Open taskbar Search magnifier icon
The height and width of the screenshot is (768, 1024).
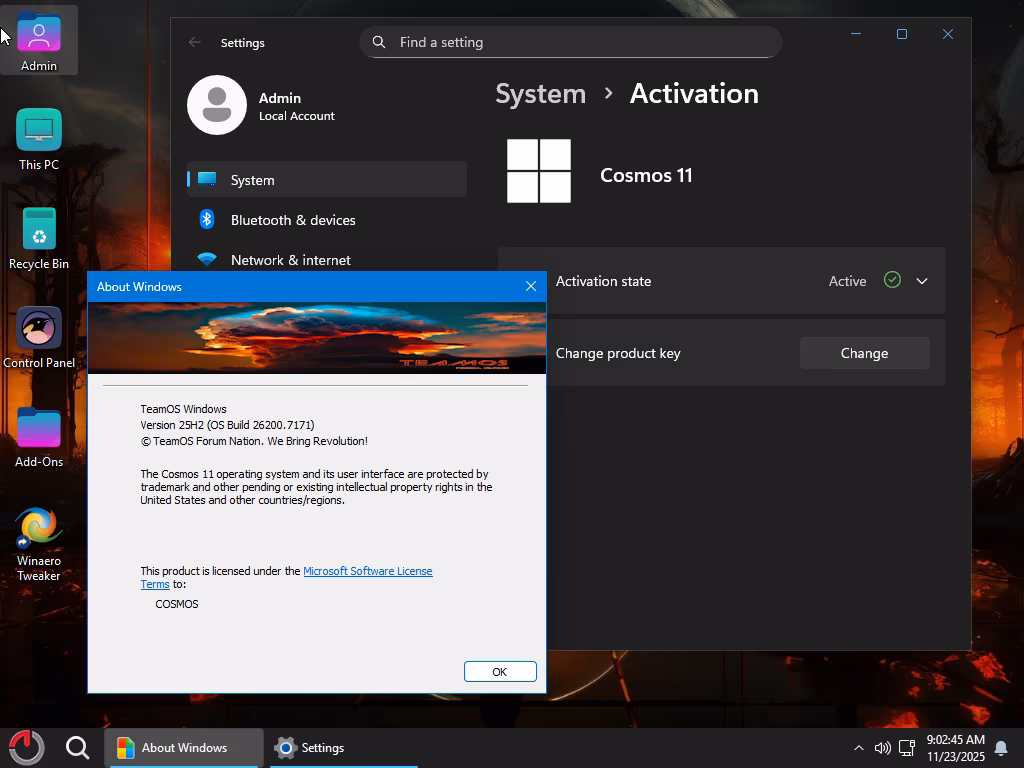point(78,747)
